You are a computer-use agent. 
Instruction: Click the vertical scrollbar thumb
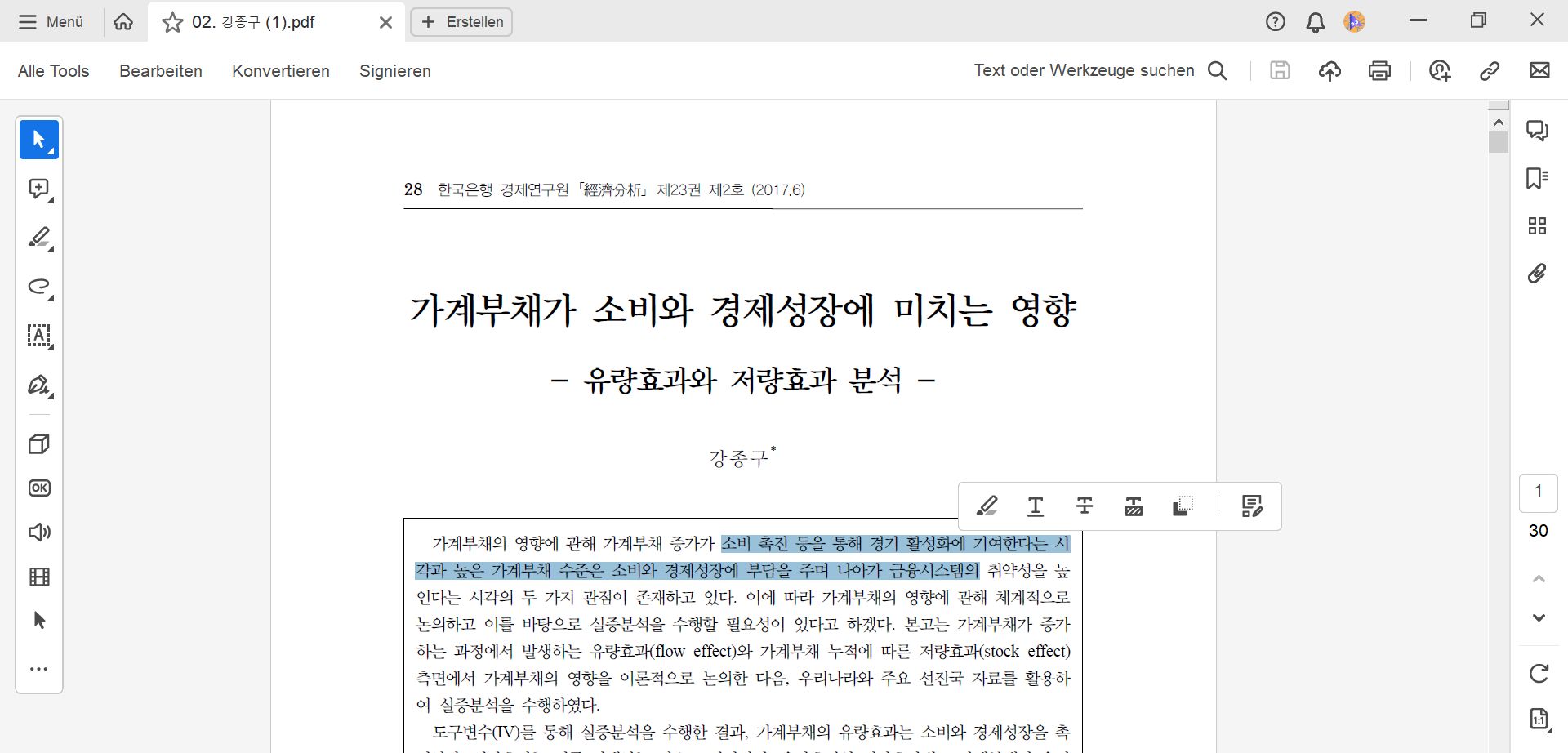(1499, 142)
